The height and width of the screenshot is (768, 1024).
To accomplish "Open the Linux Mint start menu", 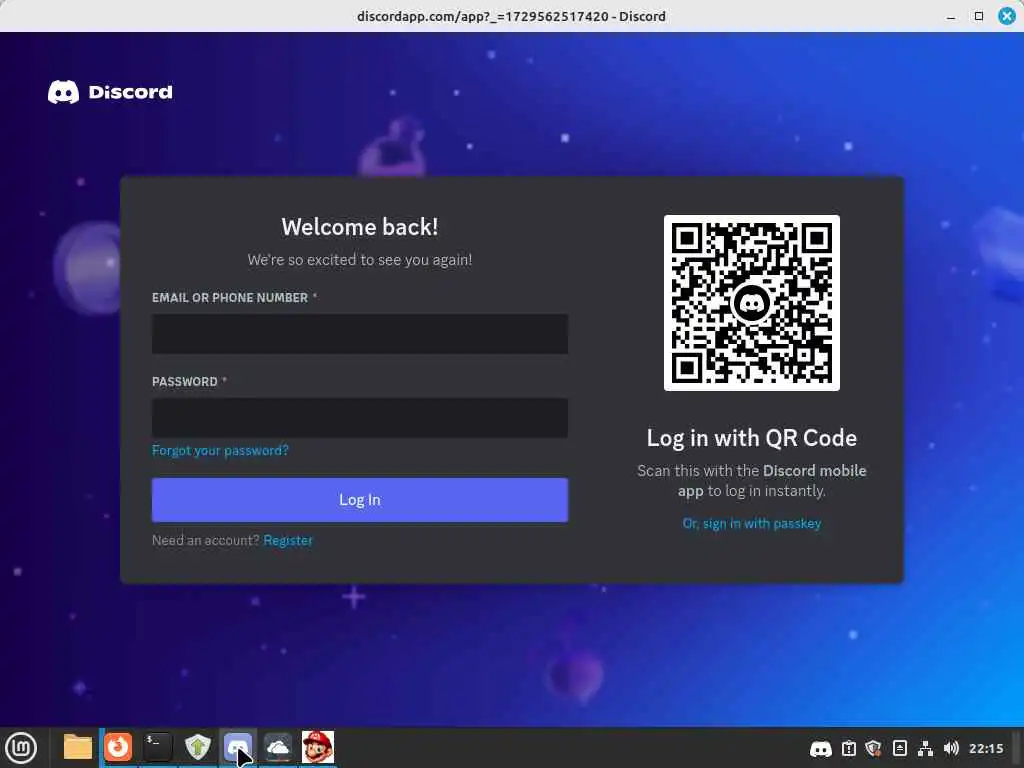I will [21, 748].
